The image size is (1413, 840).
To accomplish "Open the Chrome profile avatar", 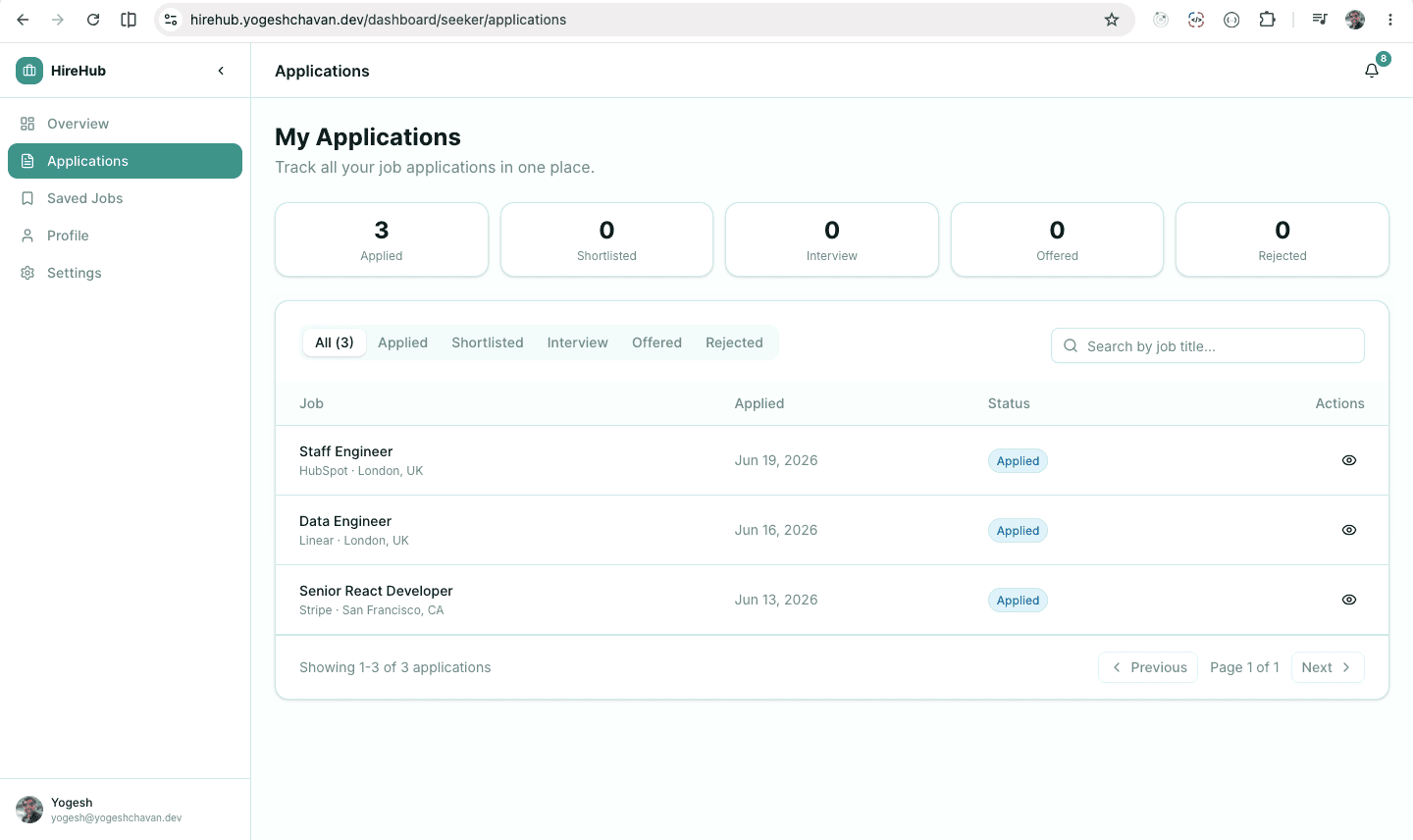I will point(1355,20).
